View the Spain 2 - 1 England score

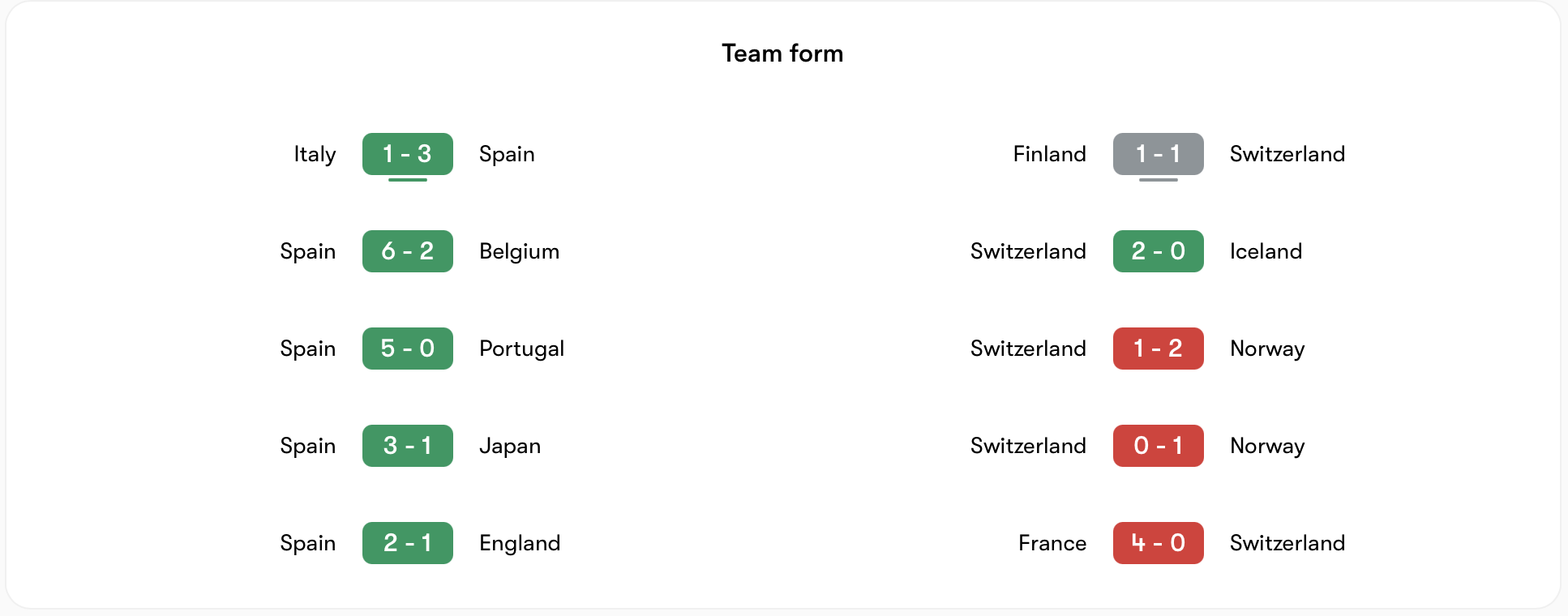coord(408,543)
